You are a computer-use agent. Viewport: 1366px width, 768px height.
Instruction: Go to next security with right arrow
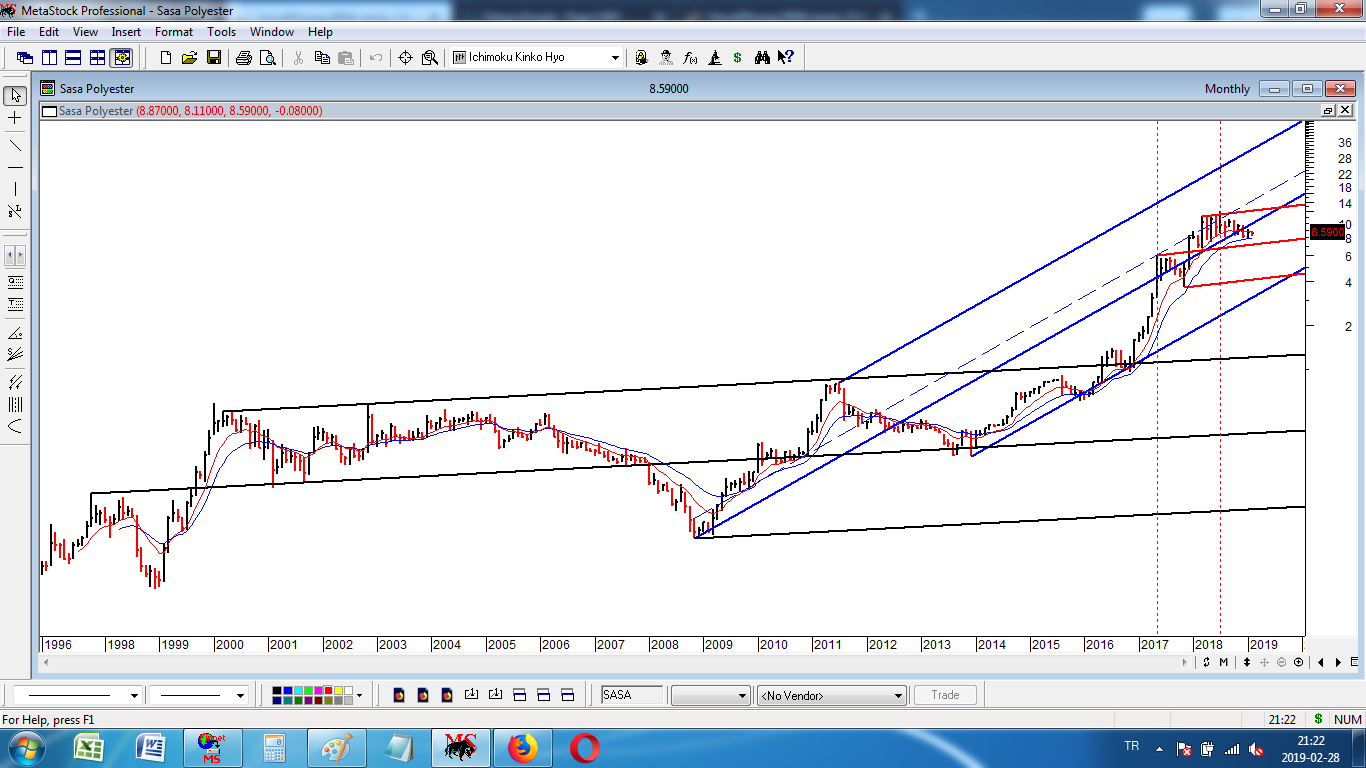pyautogui.click(x=1338, y=662)
